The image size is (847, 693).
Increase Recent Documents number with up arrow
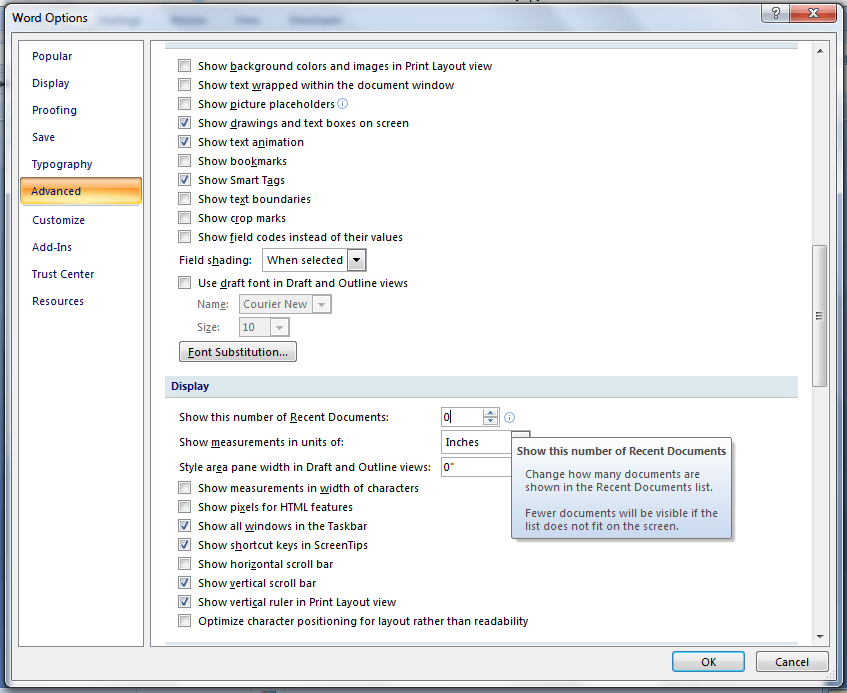[490, 413]
